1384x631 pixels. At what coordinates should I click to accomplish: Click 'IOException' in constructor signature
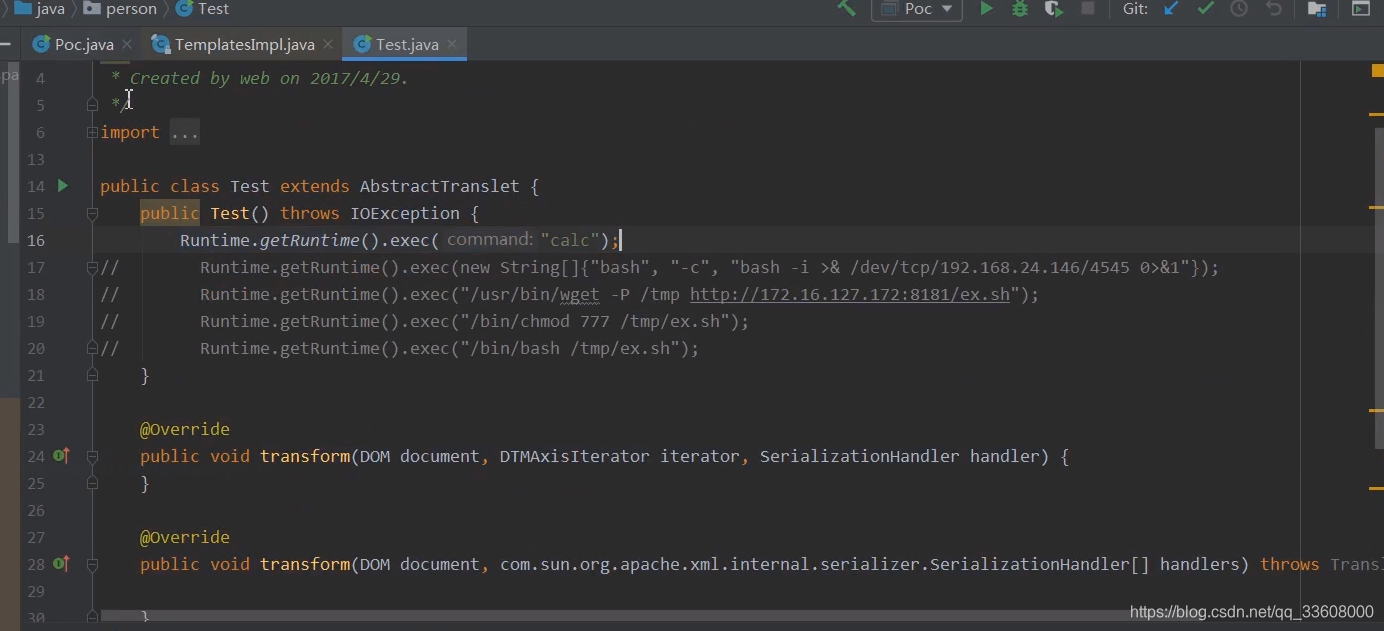click(x=405, y=213)
